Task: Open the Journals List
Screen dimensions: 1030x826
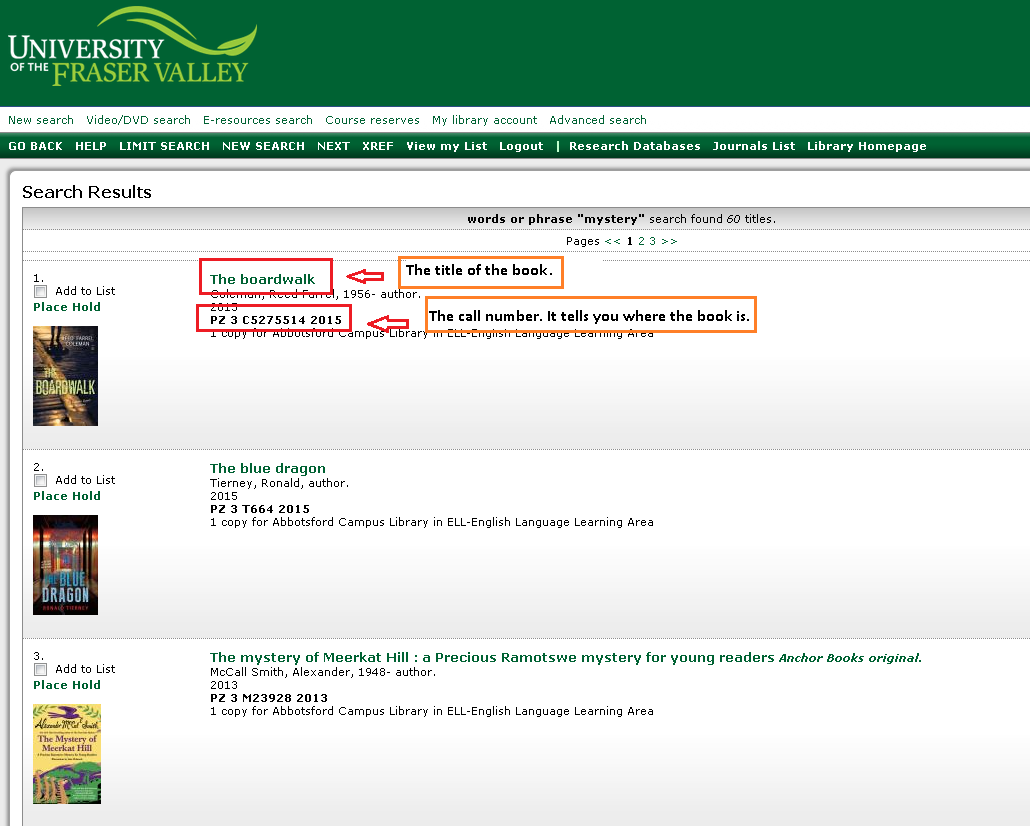Action: click(753, 145)
